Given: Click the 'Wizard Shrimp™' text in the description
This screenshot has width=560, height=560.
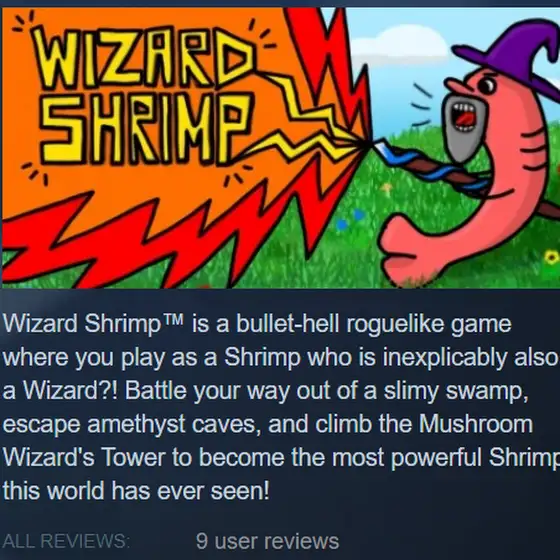Looking at the screenshot, I should point(93,325).
